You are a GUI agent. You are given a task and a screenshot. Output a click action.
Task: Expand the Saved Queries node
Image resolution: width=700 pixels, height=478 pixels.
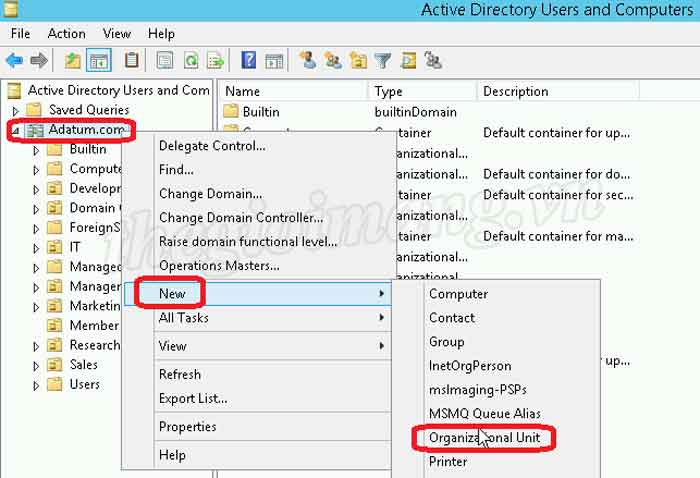click(15, 111)
